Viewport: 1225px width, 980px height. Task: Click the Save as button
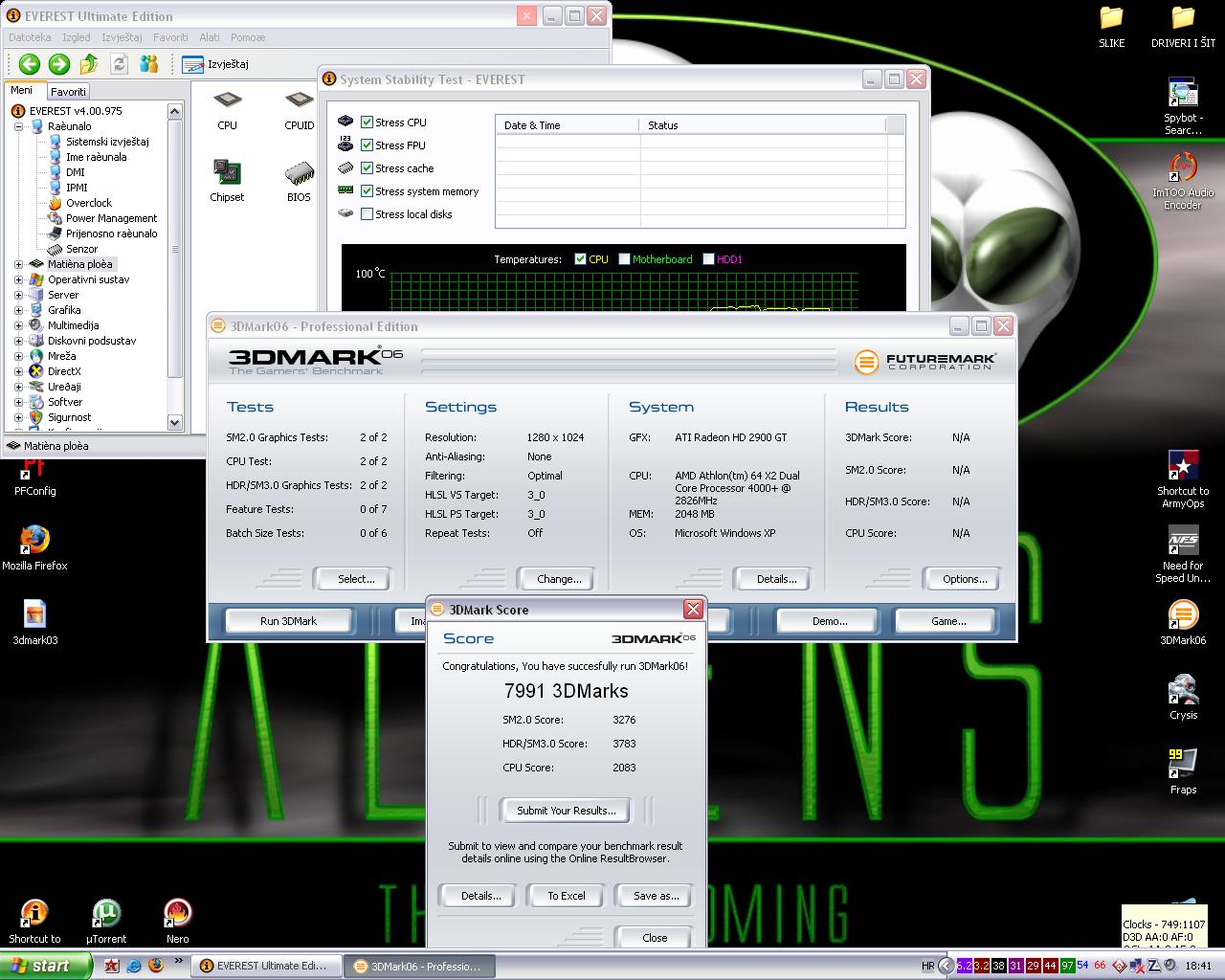pos(656,896)
